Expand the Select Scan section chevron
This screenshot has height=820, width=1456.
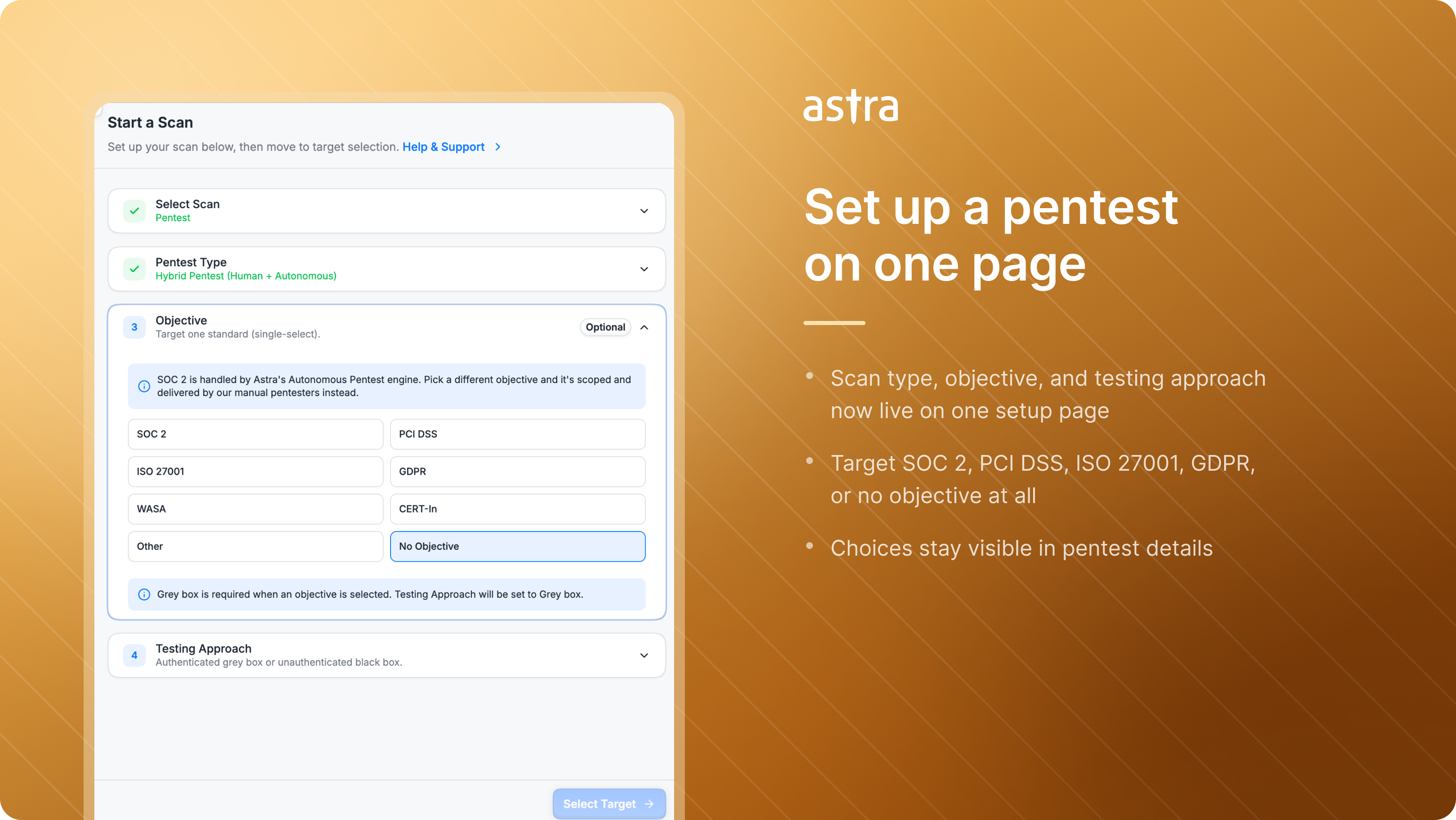pyautogui.click(x=644, y=211)
